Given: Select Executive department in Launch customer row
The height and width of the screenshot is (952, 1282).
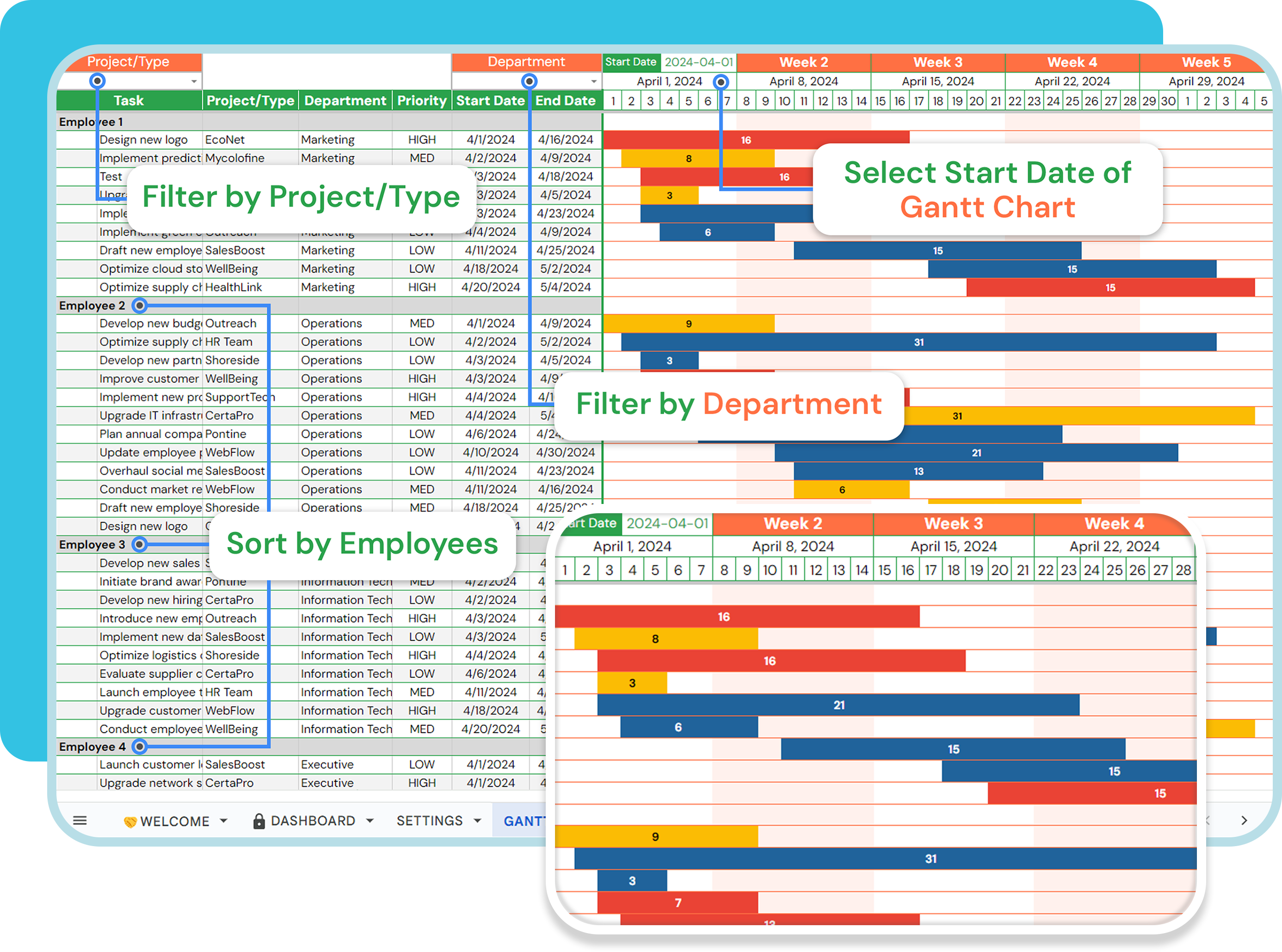Looking at the screenshot, I should tap(345, 765).
